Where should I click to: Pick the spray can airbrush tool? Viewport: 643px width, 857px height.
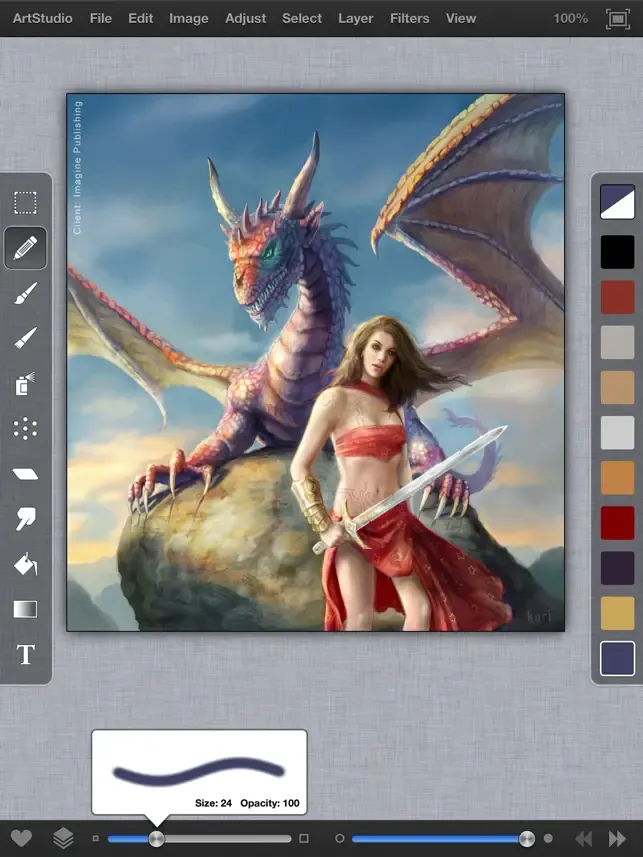click(25, 384)
